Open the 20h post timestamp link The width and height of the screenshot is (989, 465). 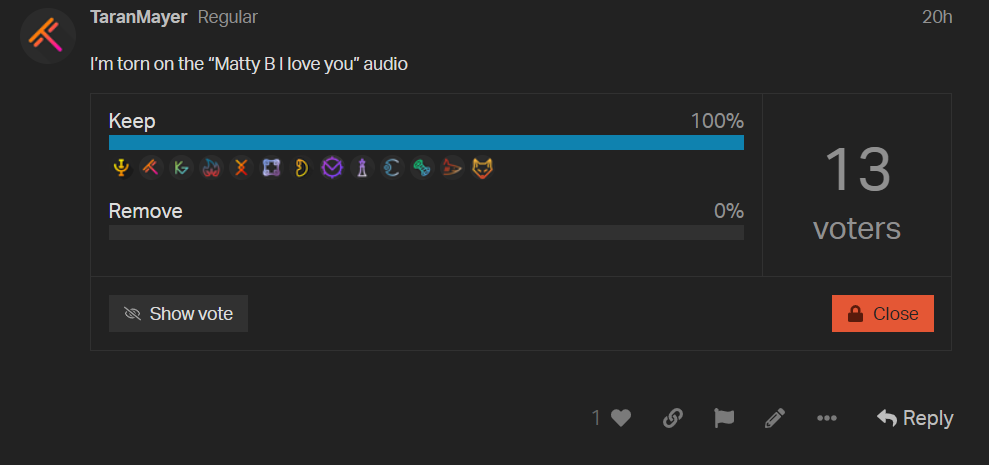[x=937, y=17]
